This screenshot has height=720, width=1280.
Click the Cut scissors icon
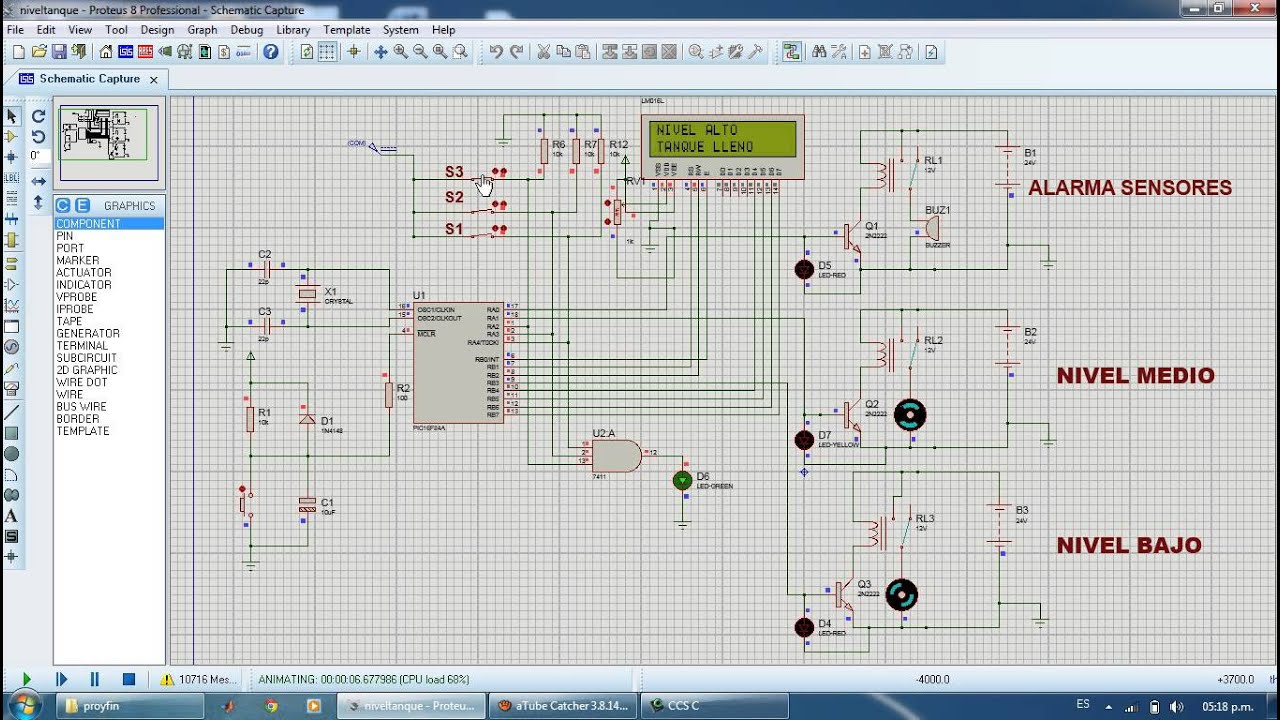tap(543, 52)
